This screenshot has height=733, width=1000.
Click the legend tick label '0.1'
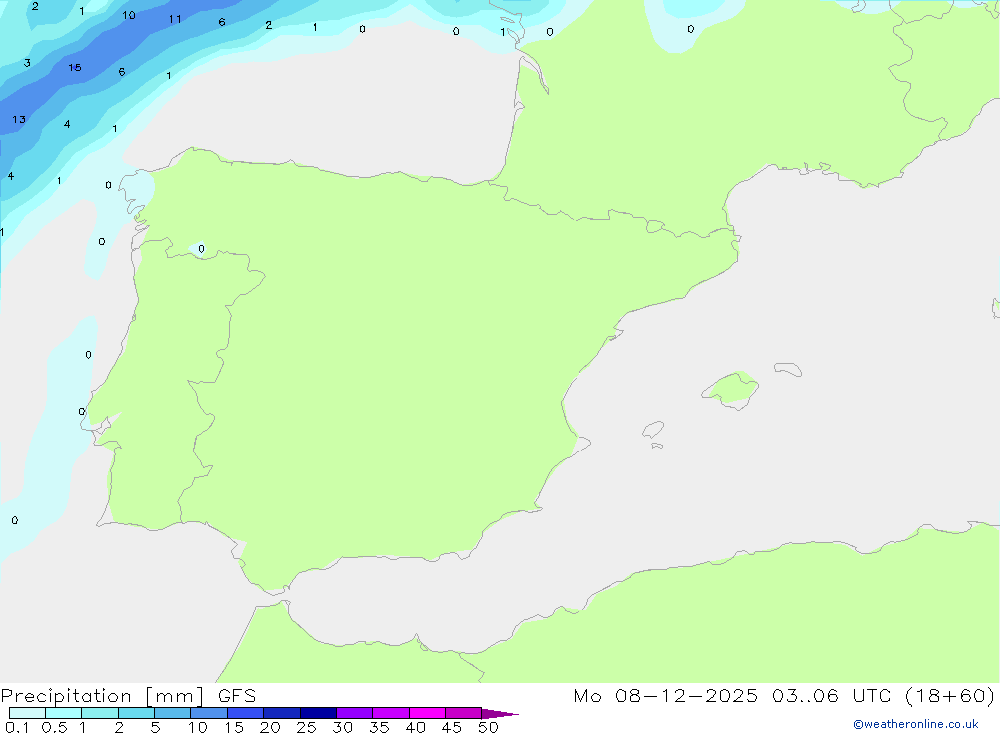click(x=17, y=727)
